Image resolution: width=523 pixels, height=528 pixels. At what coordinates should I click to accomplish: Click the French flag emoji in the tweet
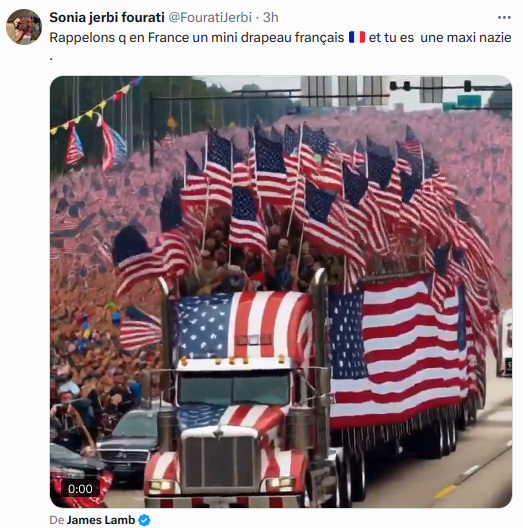click(357, 37)
